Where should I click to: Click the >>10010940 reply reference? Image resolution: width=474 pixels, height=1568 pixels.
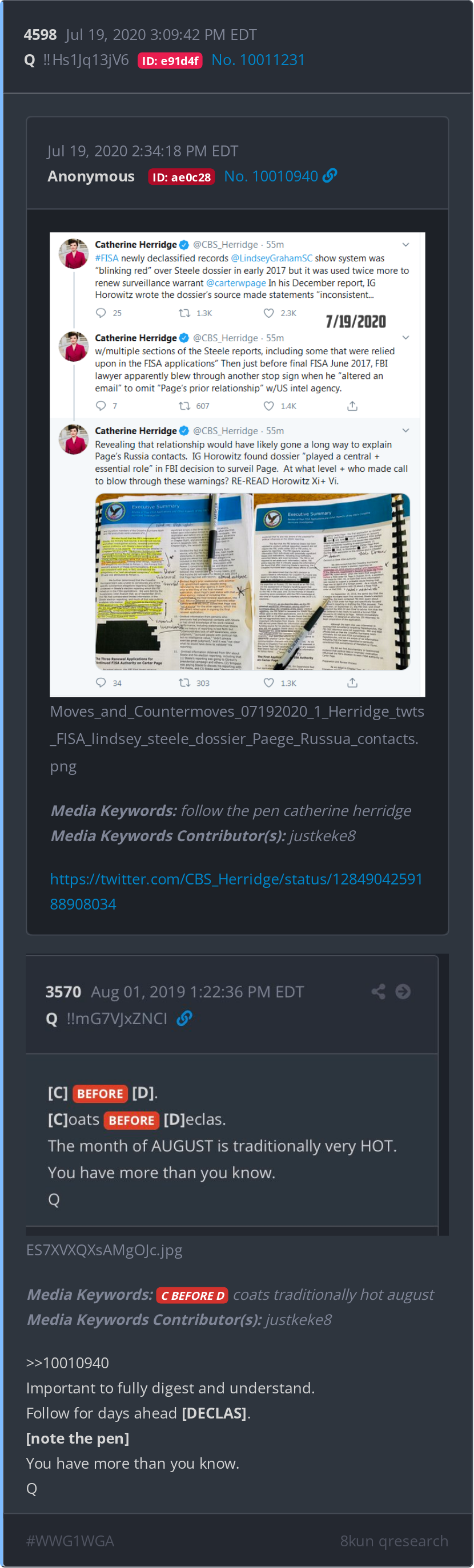[x=67, y=1364]
